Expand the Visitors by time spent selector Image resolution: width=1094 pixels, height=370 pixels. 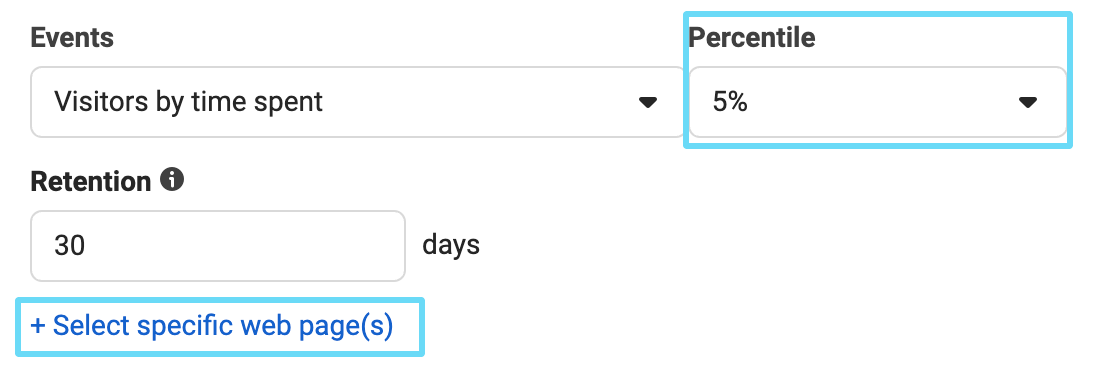coord(358,102)
